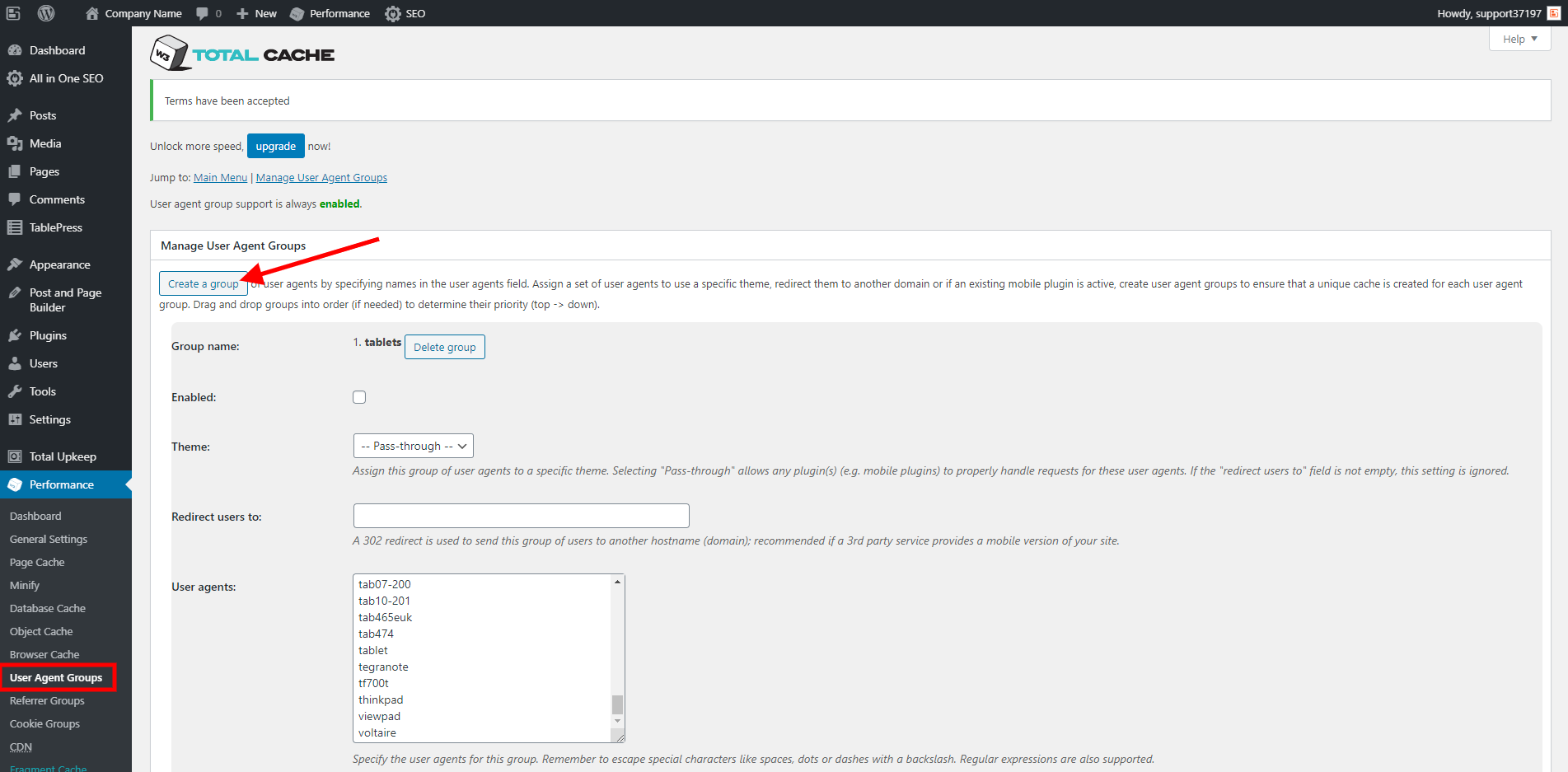
Task: Click the TablePress table icon
Action: [15, 227]
